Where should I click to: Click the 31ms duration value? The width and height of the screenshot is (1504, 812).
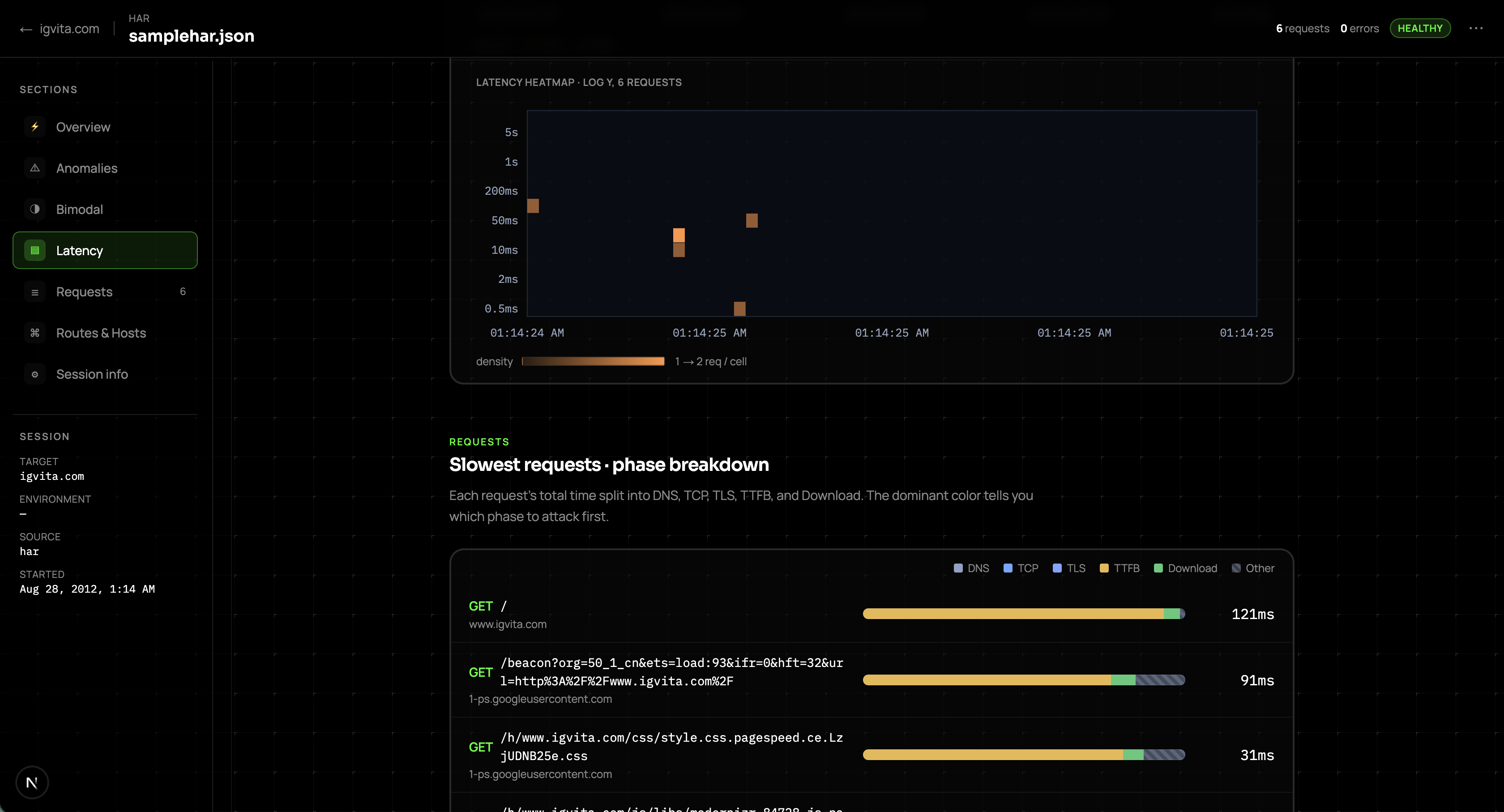tap(1257, 755)
